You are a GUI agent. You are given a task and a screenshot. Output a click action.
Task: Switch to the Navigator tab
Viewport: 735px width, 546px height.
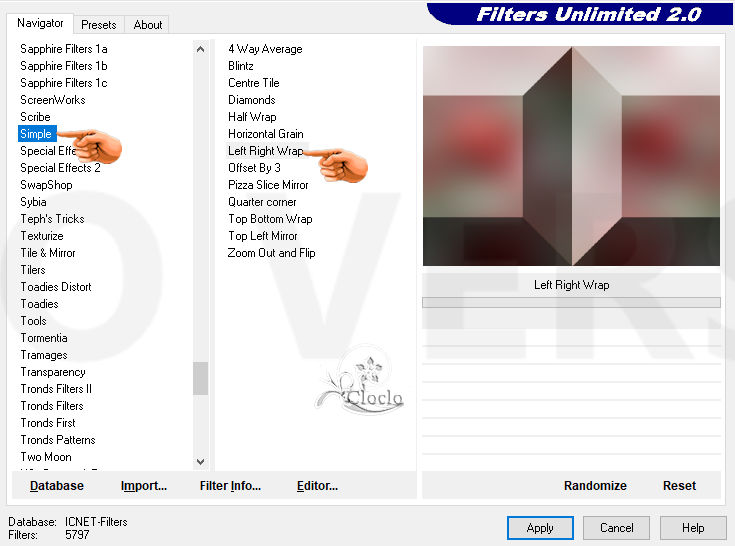pos(40,23)
